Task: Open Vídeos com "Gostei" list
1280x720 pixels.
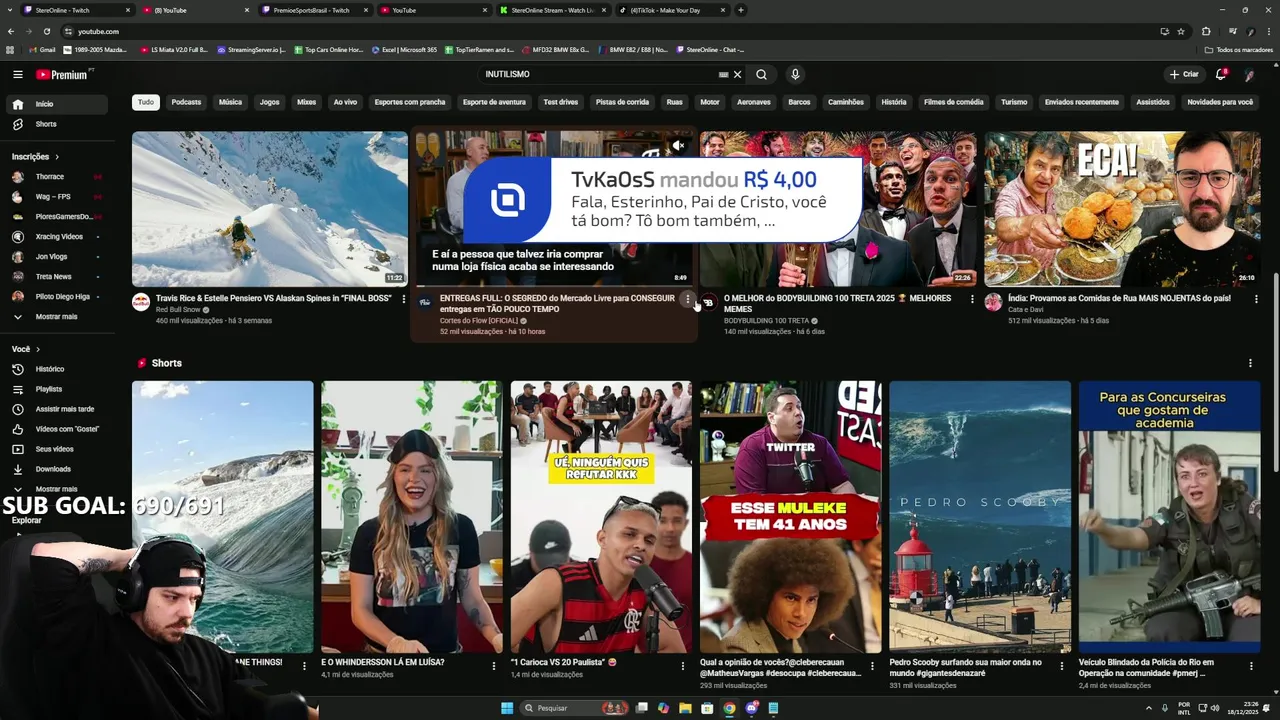Action: [x=58, y=429]
